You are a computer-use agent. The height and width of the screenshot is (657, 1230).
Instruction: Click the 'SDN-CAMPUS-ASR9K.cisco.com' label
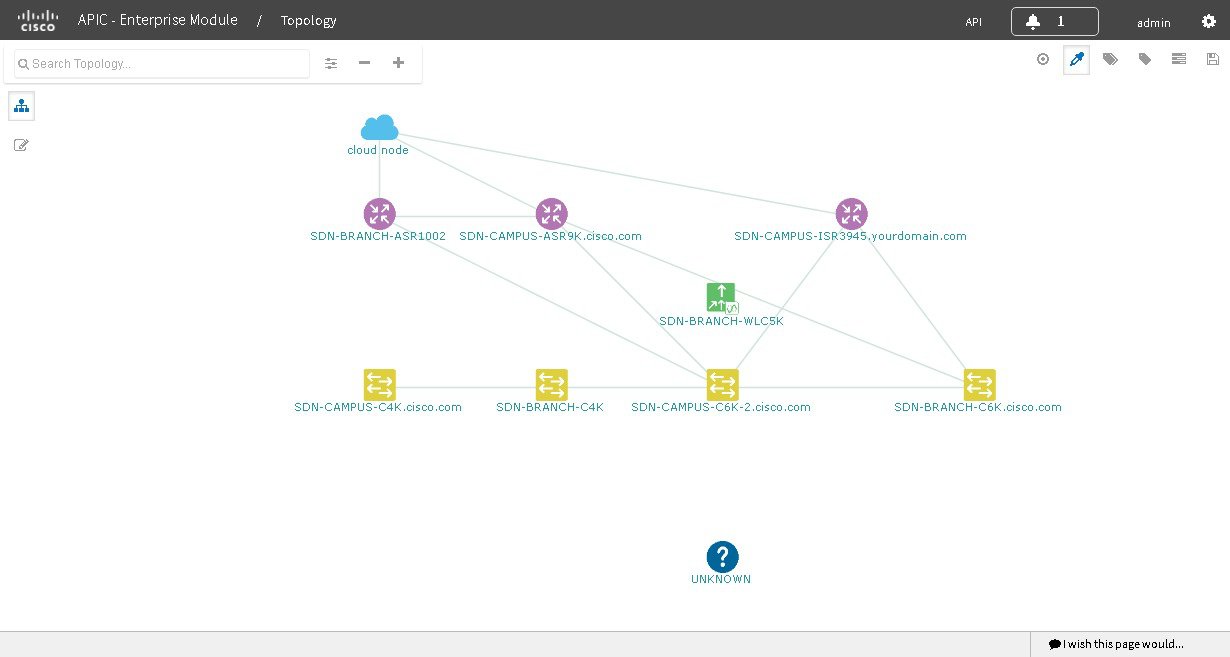[550, 236]
